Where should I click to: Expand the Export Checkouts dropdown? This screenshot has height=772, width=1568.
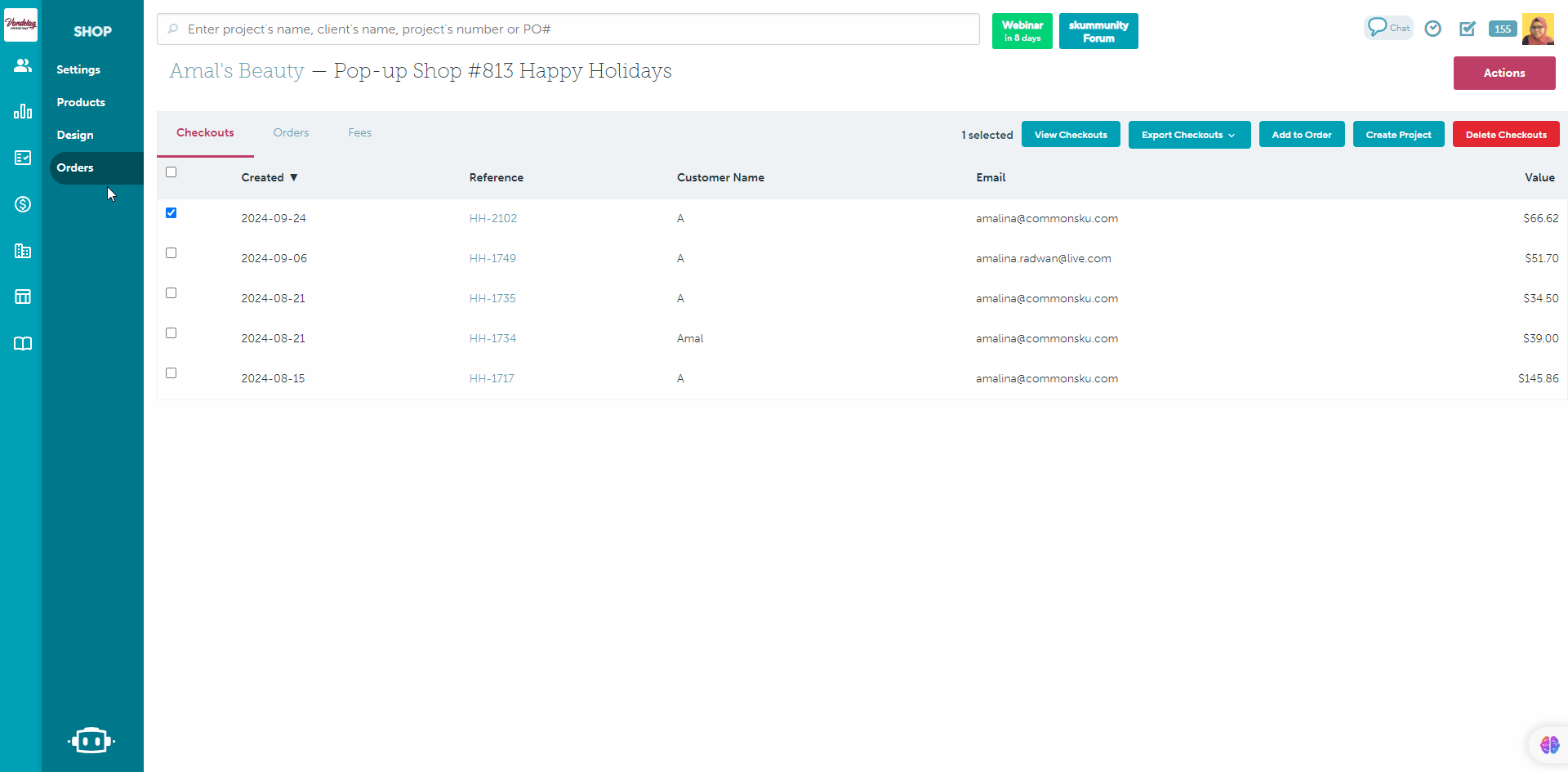click(x=1188, y=135)
